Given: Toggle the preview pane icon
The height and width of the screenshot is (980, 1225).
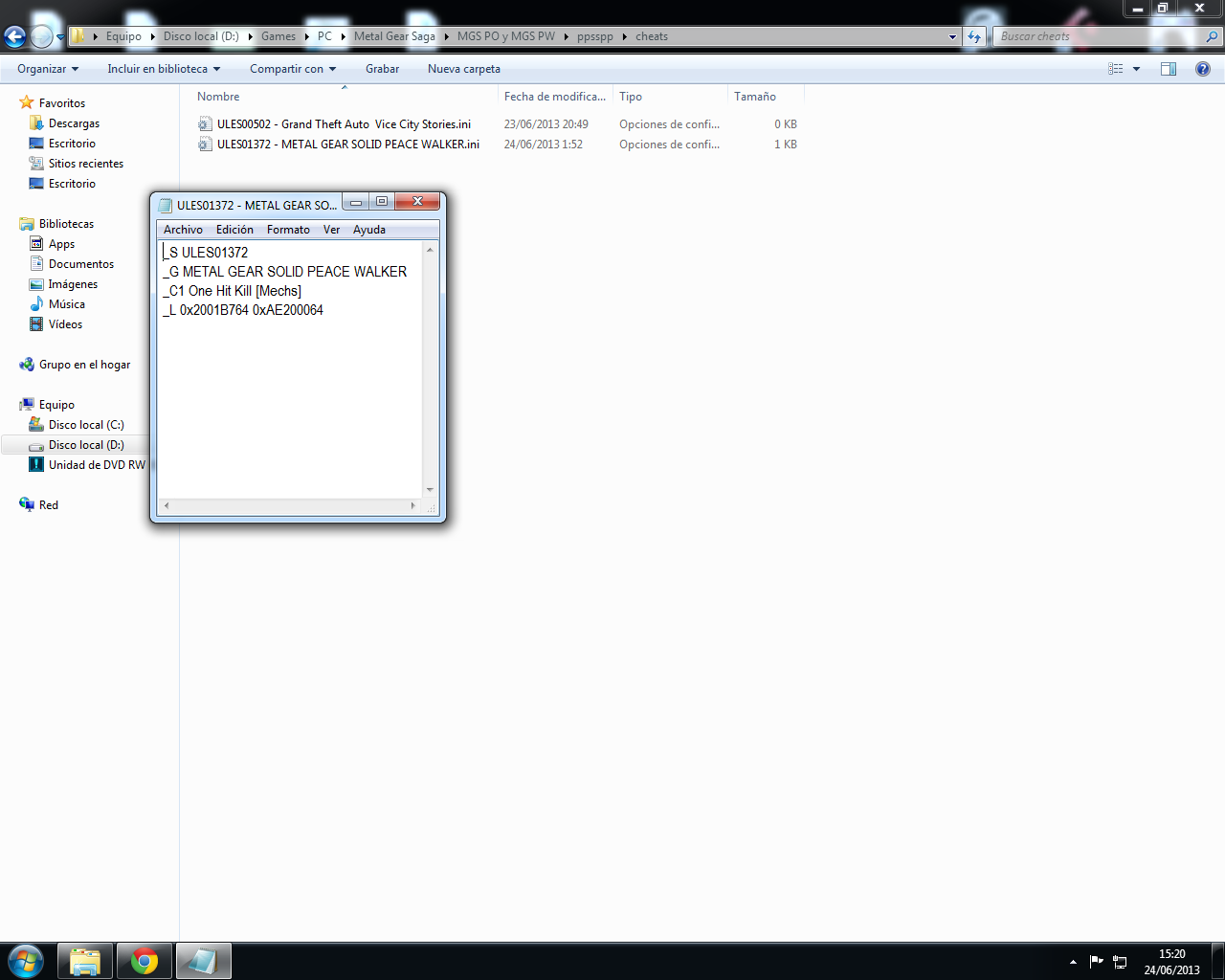Looking at the screenshot, I should pyautogui.click(x=1169, y=69).
